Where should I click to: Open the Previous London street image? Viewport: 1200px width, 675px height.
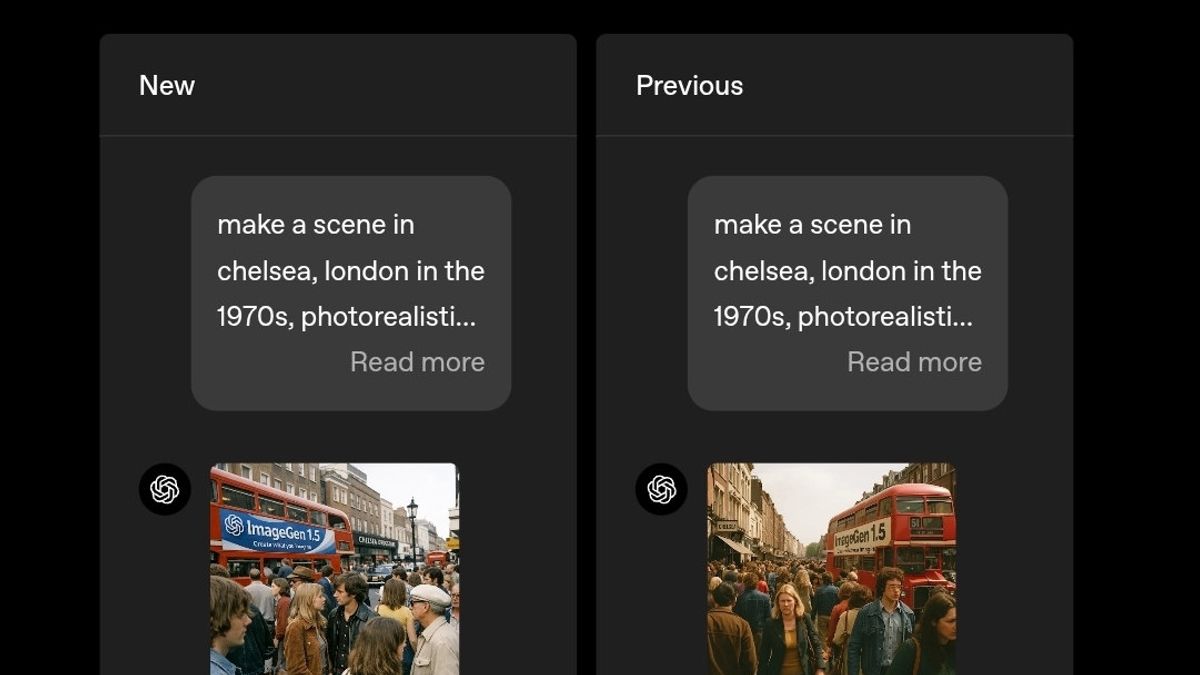833,570
